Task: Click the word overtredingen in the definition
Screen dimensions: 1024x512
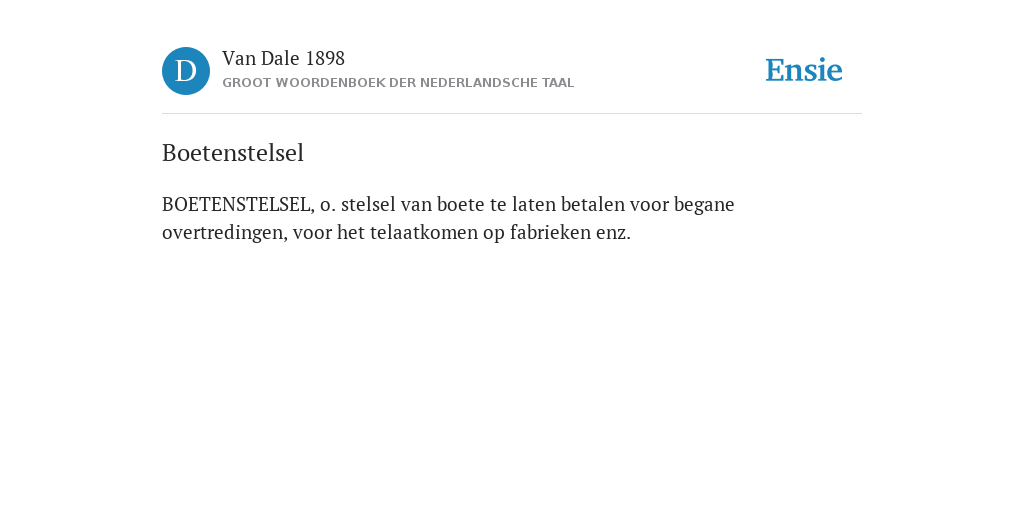Action: click(225, 233)
